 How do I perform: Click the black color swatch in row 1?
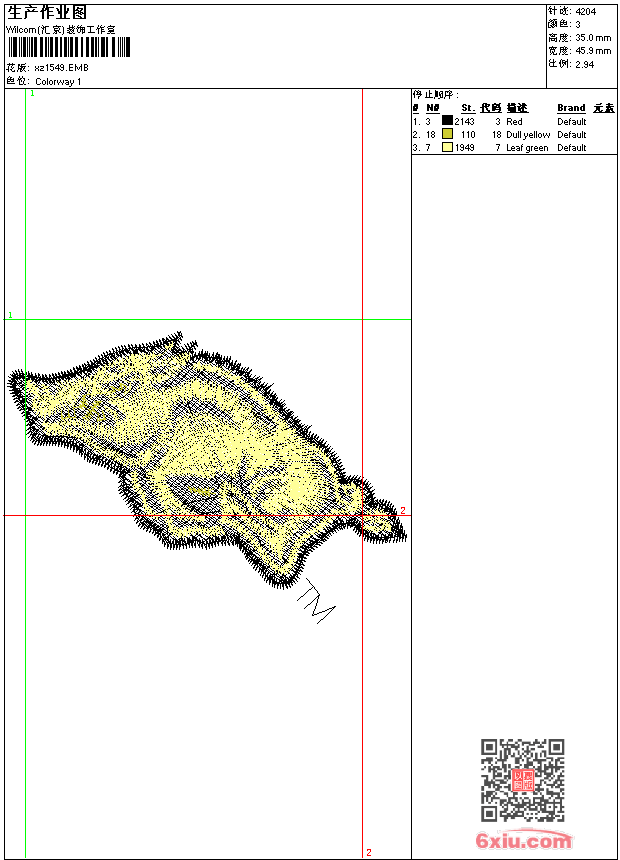tap(447, 121)
